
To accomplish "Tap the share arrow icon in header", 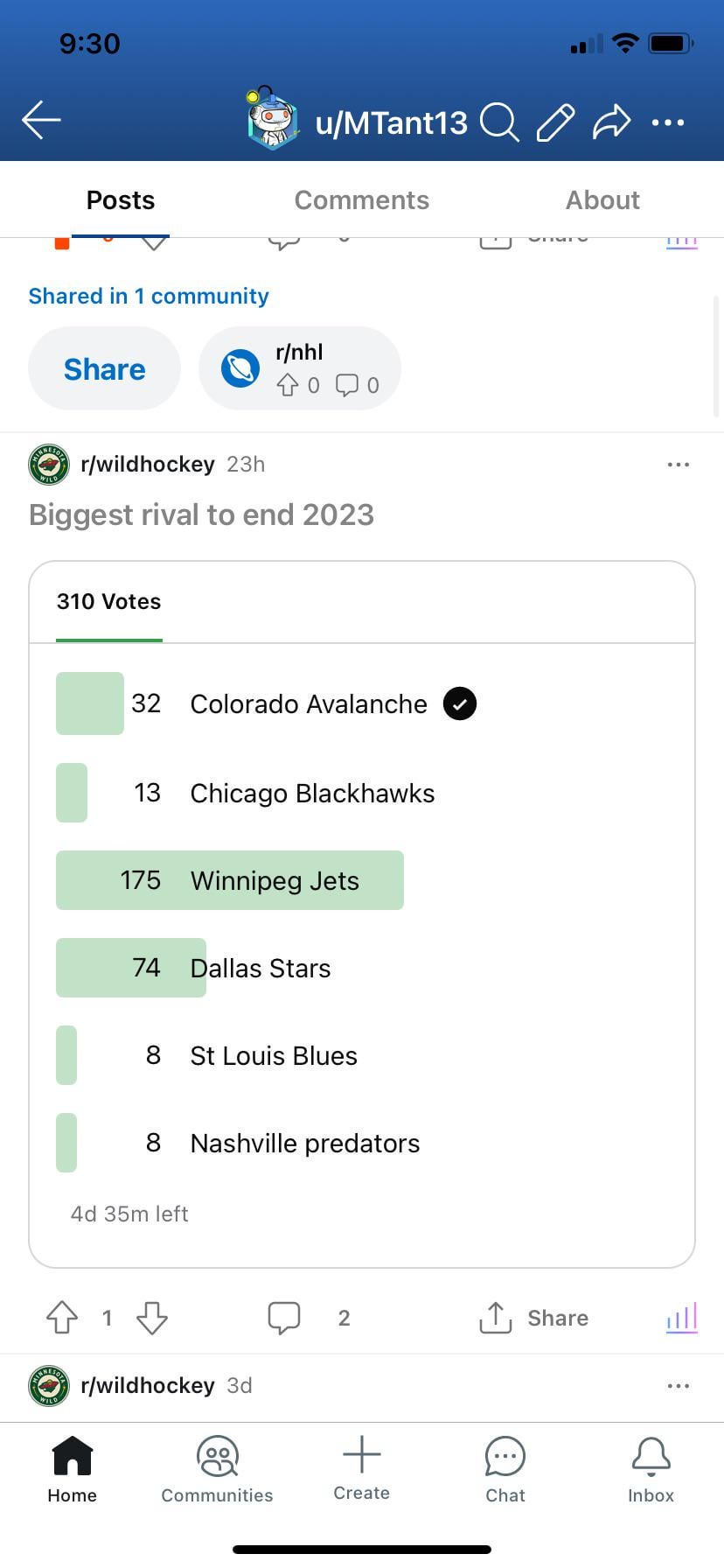I will click(x=611, y=122).
